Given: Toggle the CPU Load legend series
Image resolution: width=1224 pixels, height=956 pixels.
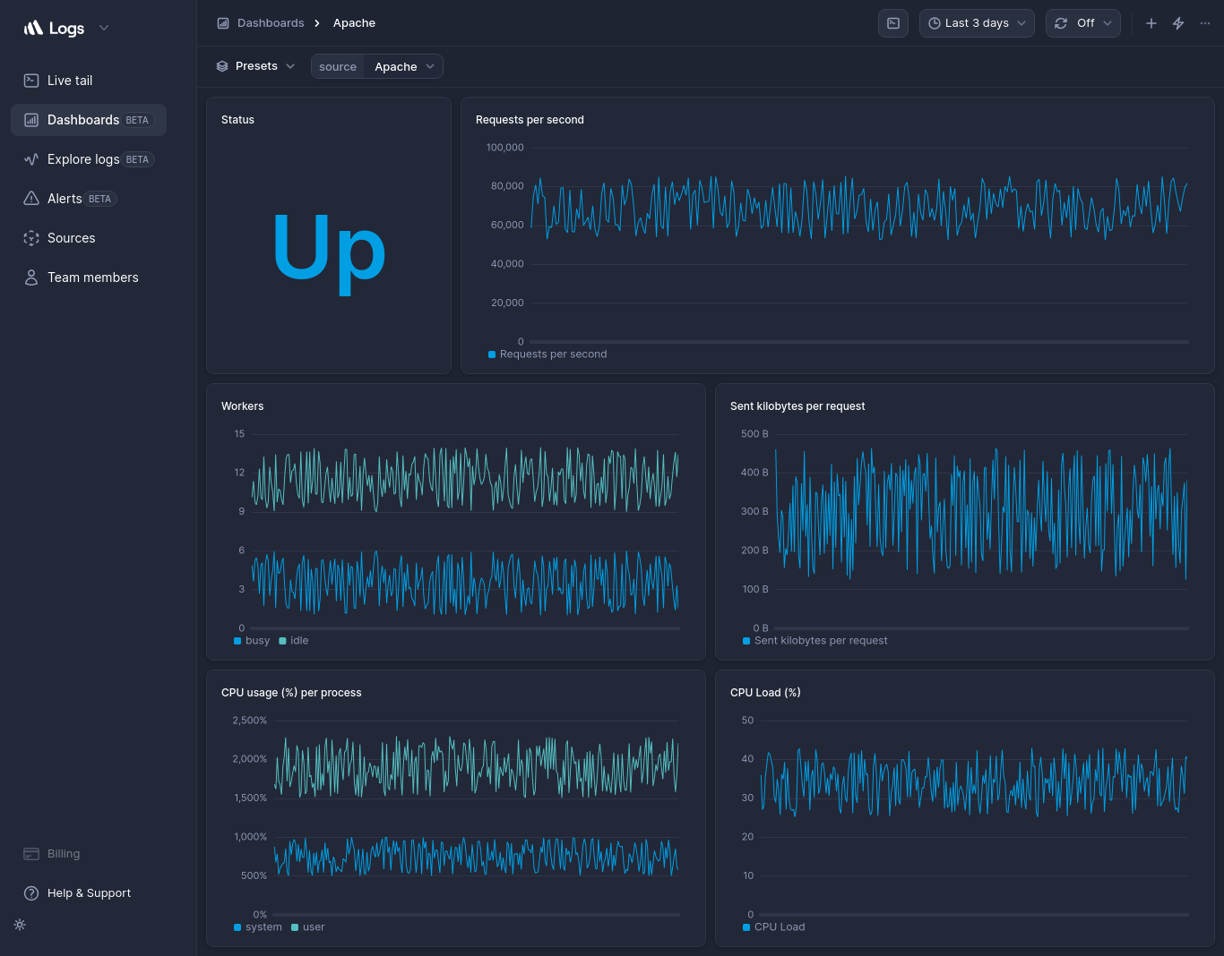Looking at the screenshot, I should click(x=774, y=927).
